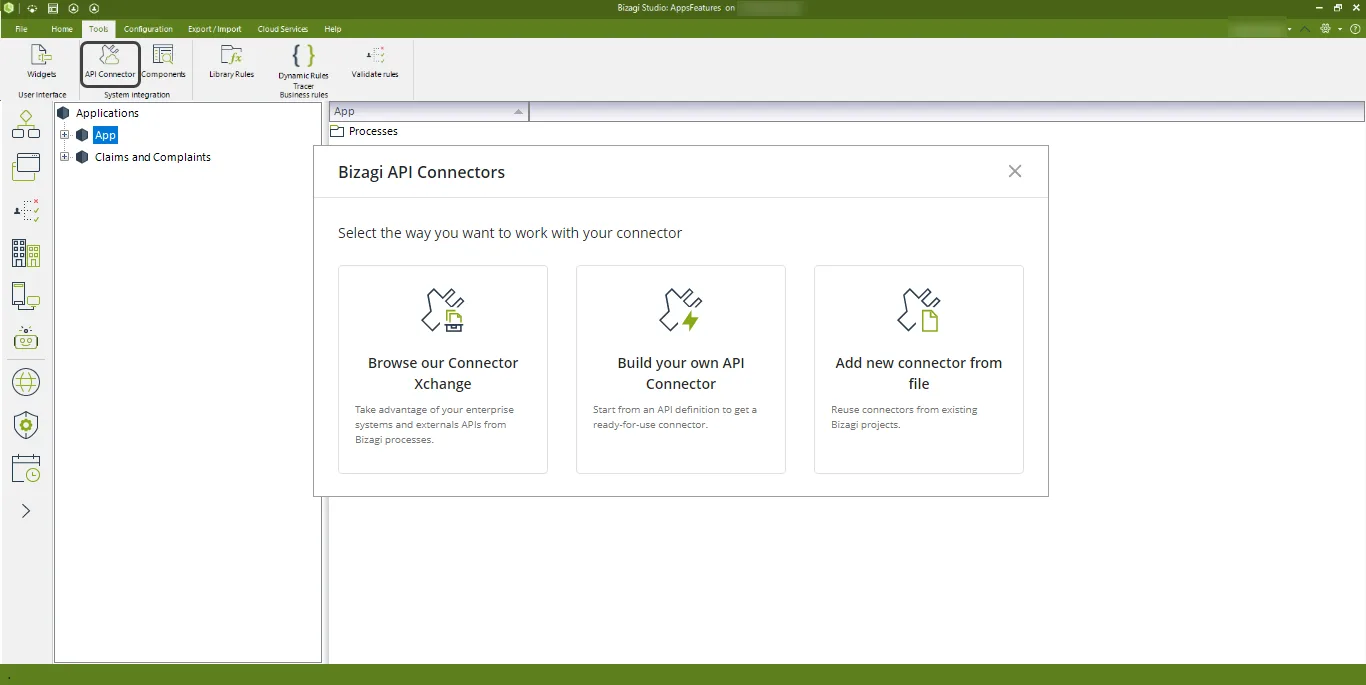The image size is (1366, 685).
Task: Open the process modeler sidebar icon
Action: tap(26, 125)
